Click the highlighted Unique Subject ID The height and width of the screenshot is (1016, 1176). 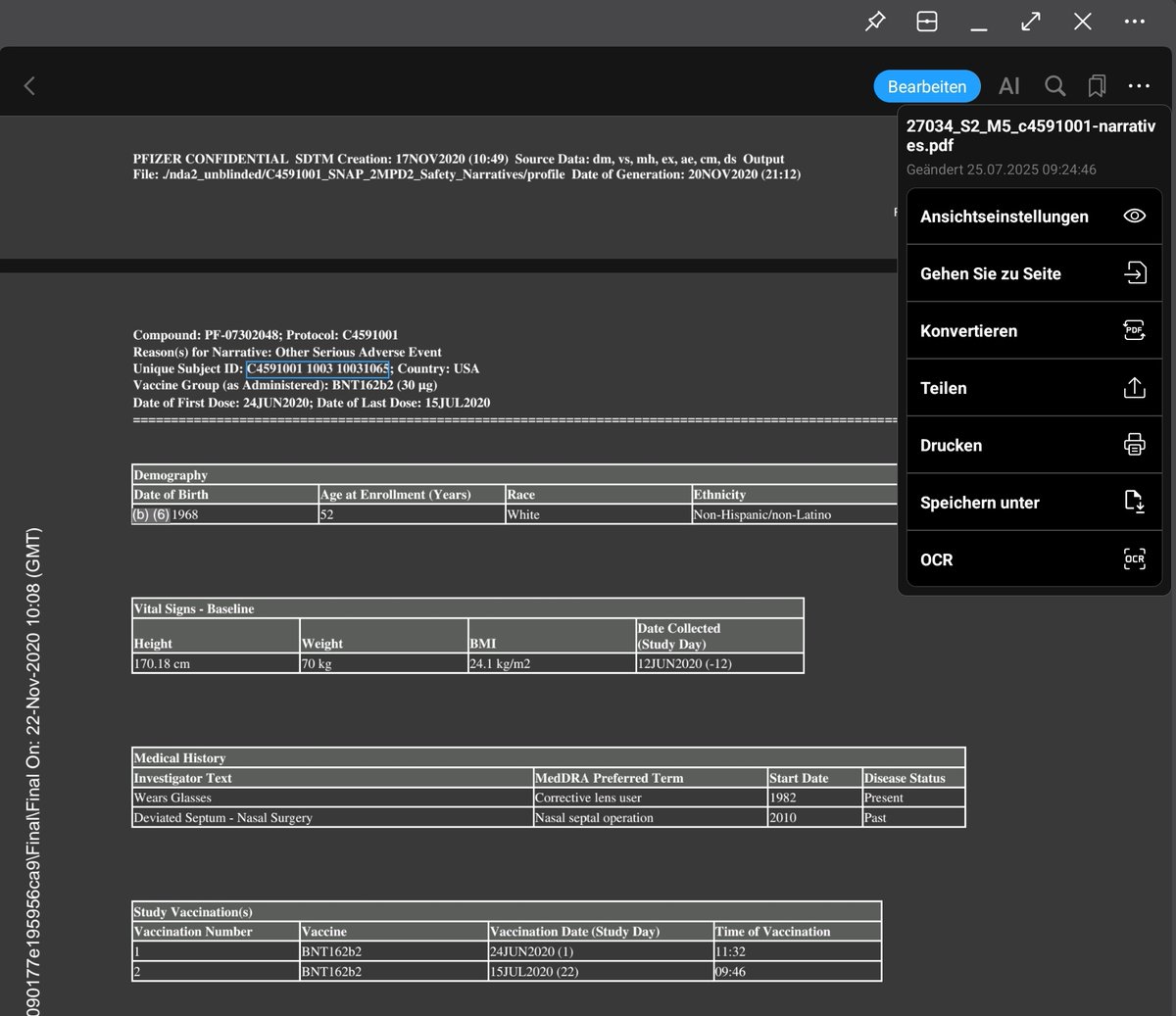pyautogui.click(x=318, y=368)
